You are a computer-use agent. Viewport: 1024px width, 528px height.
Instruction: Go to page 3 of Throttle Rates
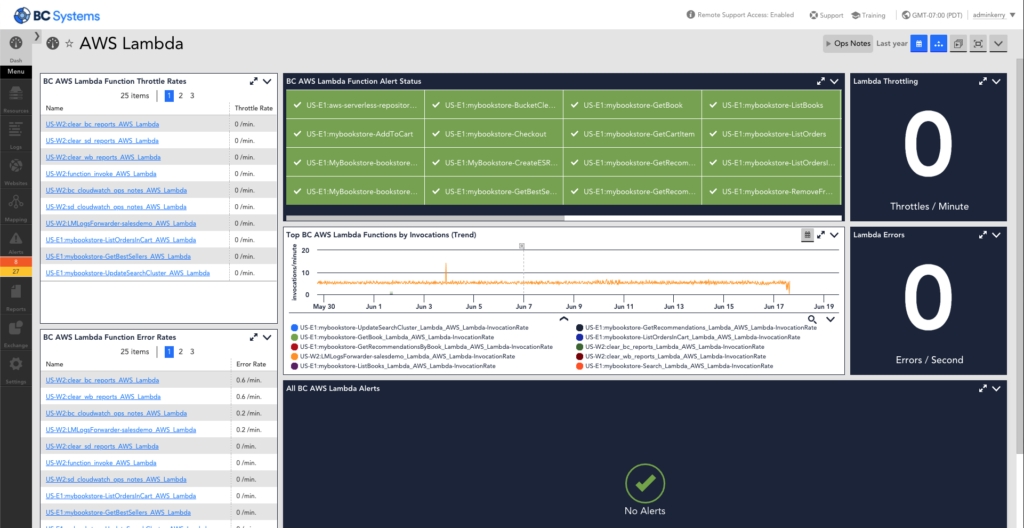point(192,95)
